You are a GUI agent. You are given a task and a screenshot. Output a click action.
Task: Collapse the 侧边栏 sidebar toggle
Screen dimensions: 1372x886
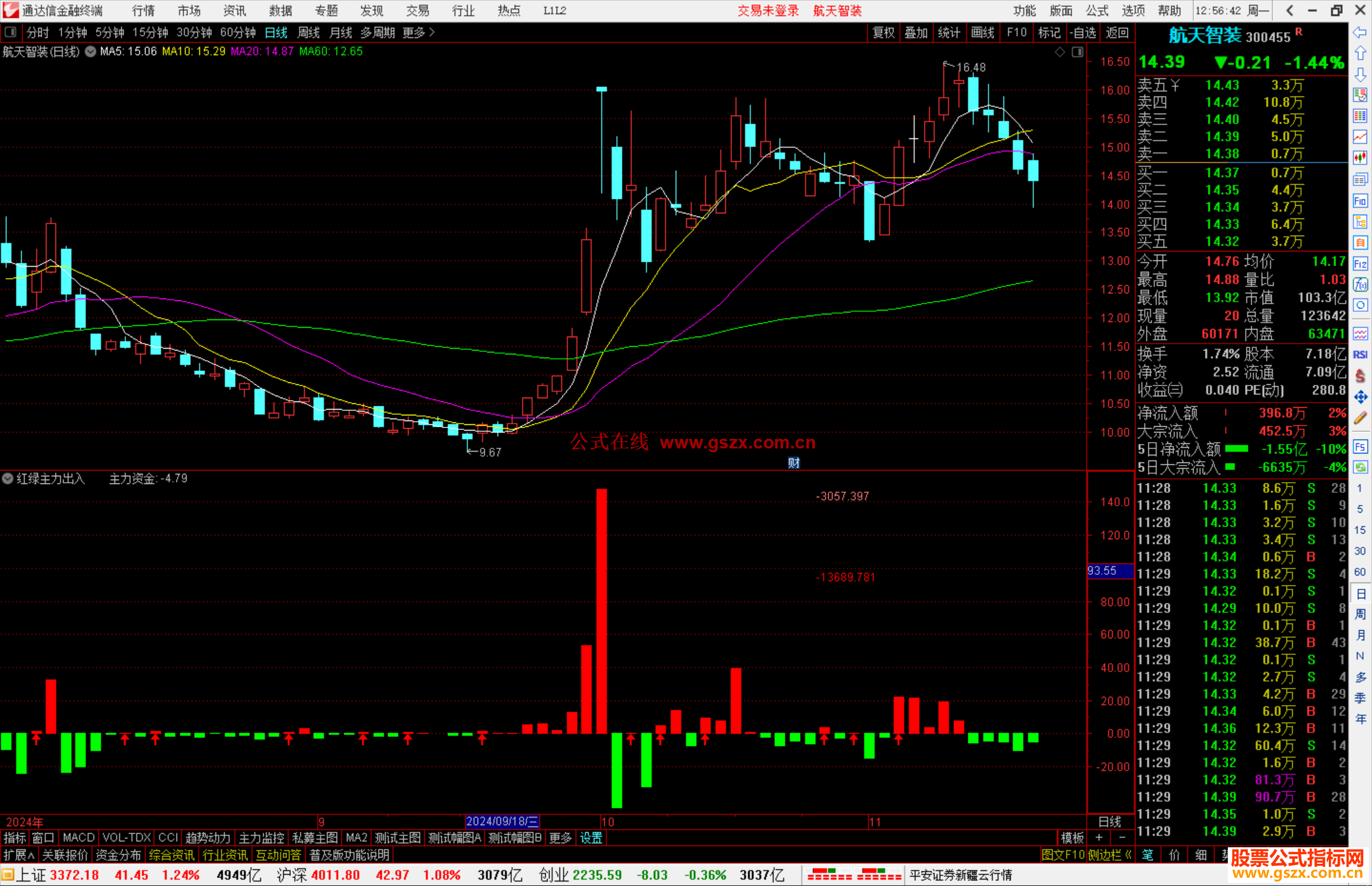(1110, 855)
